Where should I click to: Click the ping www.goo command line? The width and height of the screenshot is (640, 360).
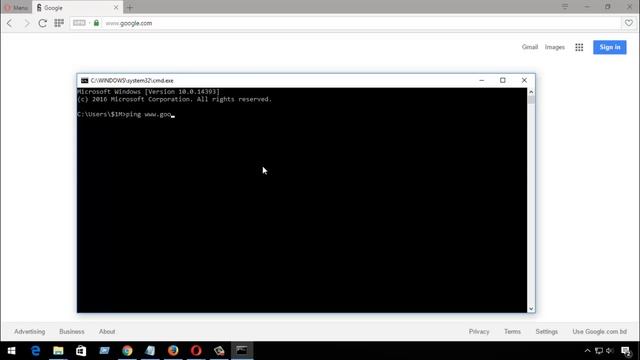coord(126,114)
